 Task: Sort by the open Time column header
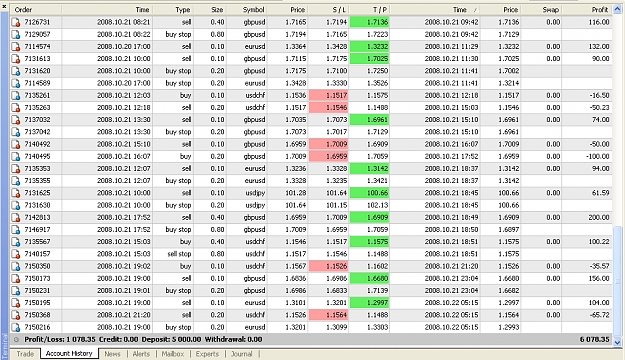[107, 10]
